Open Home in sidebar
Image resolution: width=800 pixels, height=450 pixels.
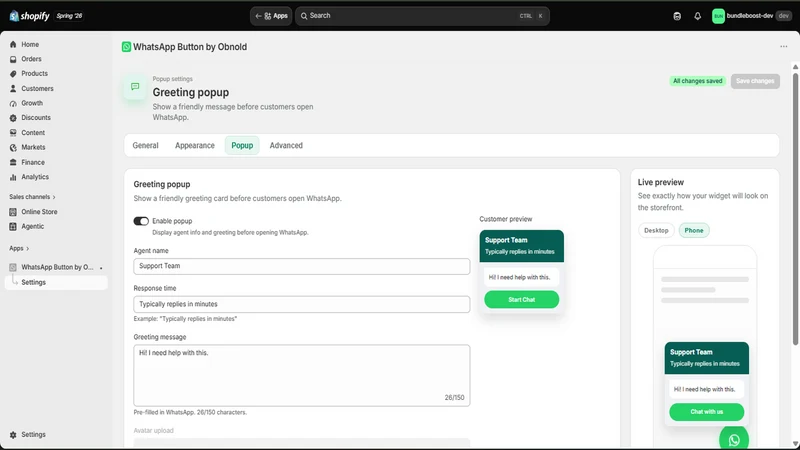(x=30, y=44)
